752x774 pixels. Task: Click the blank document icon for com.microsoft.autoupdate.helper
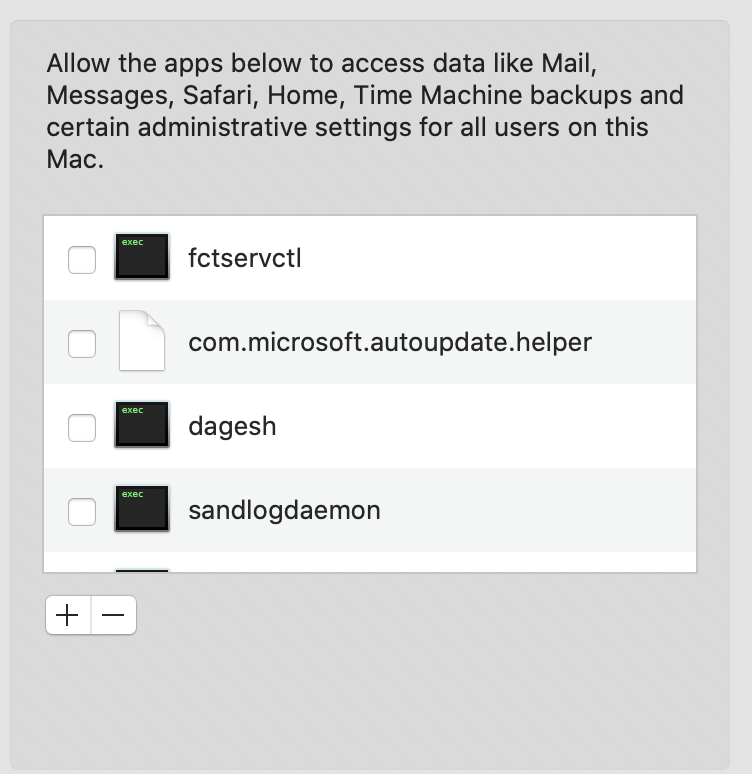(141, 342)
